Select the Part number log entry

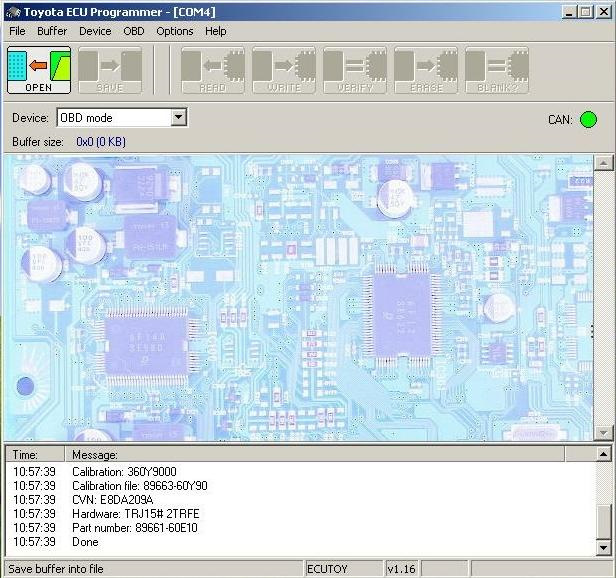click(134, 527)
